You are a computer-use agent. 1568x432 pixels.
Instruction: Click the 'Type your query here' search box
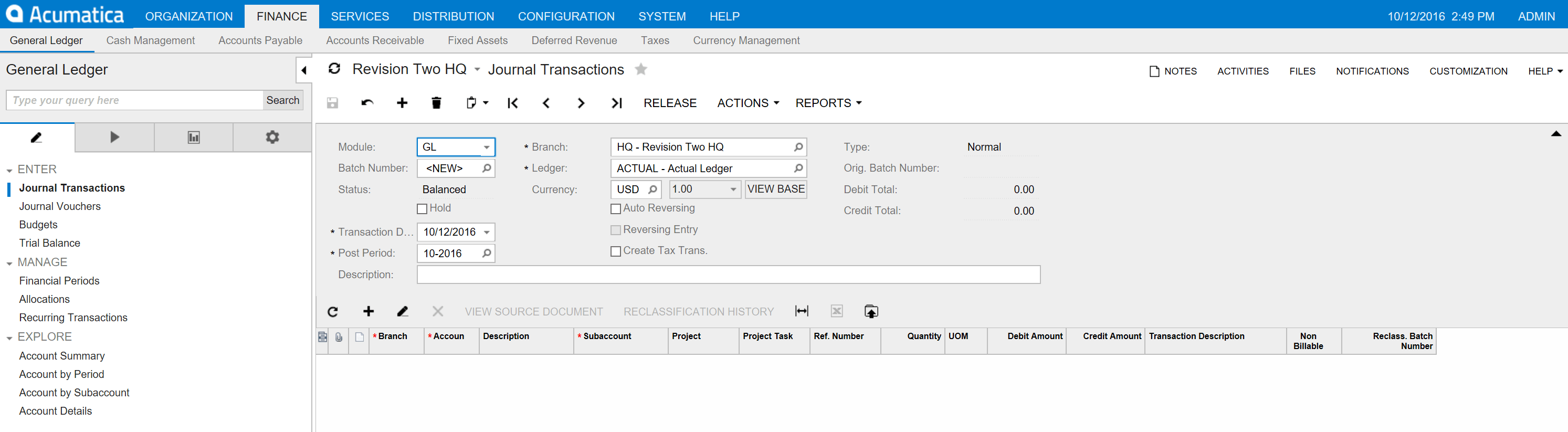(134, 100)
